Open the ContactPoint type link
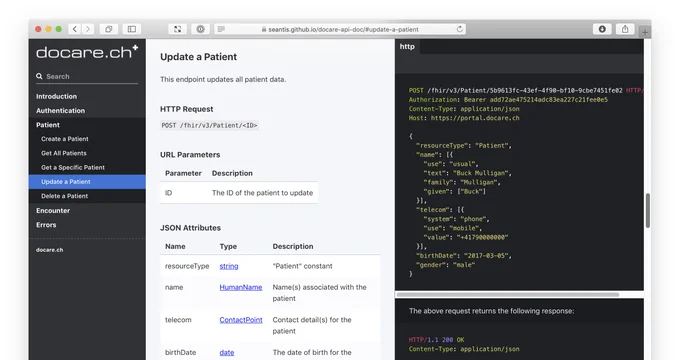Screen dimensions: 680x360 point(241,320)
